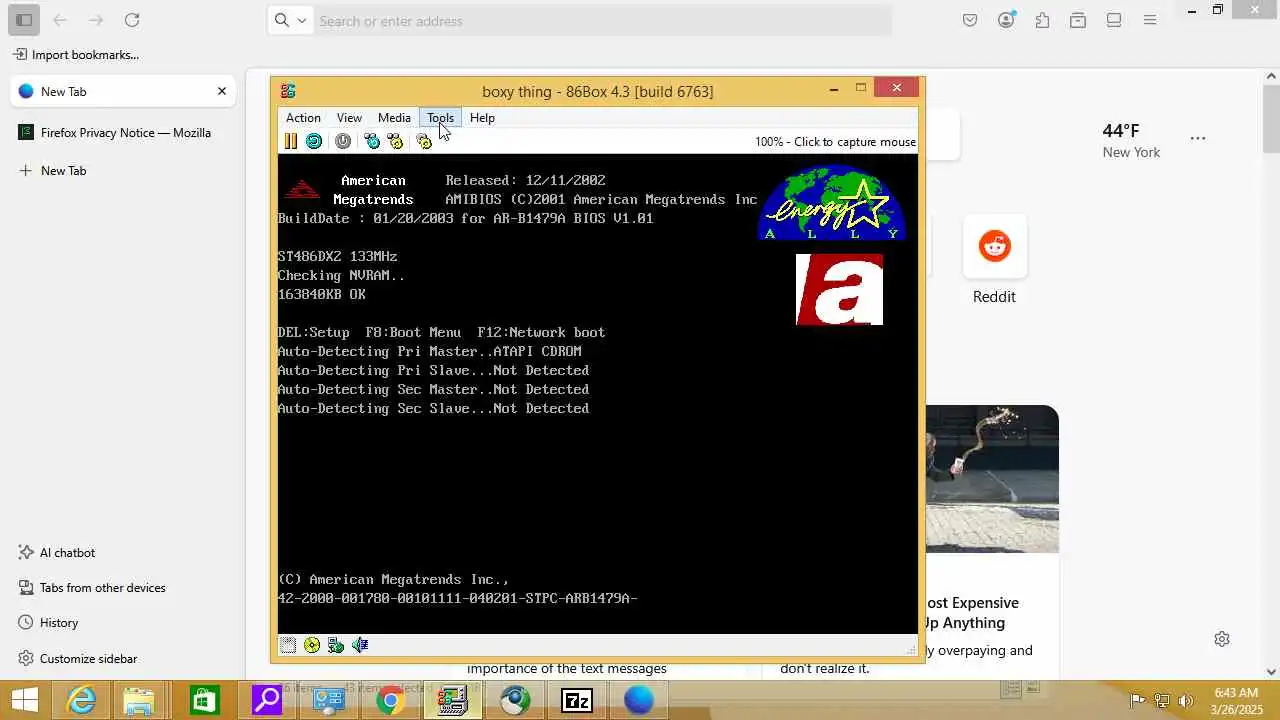
Task: Open the search engine dropdown in address bar
Action: 290,20
